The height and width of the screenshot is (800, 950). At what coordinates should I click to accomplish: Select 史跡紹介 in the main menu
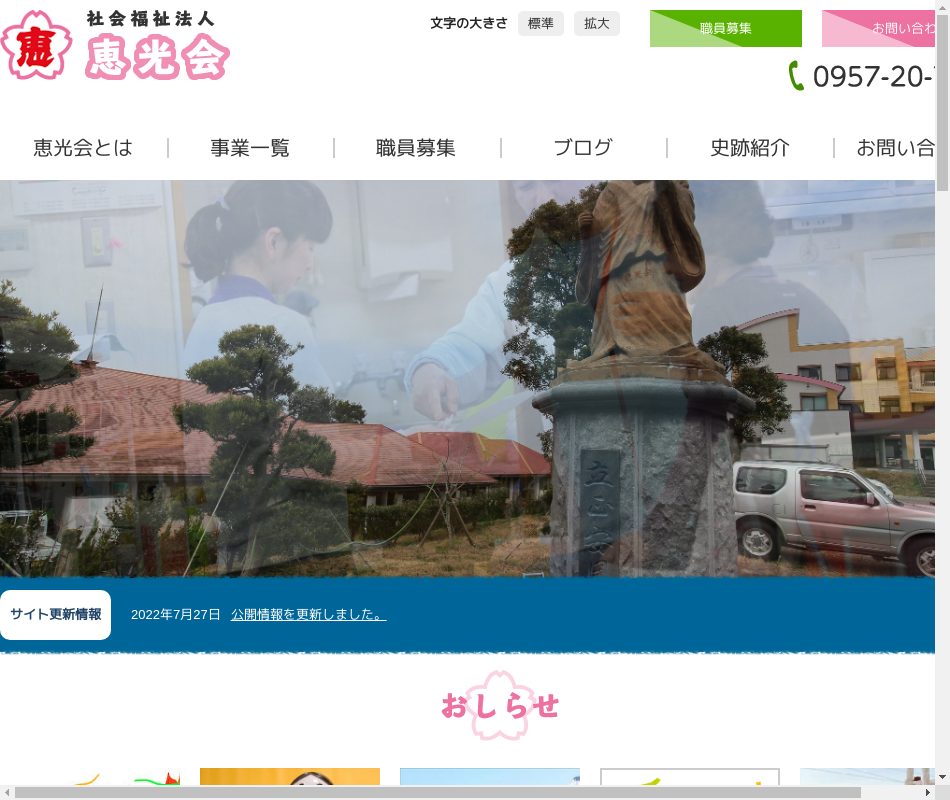pos(750,148)
